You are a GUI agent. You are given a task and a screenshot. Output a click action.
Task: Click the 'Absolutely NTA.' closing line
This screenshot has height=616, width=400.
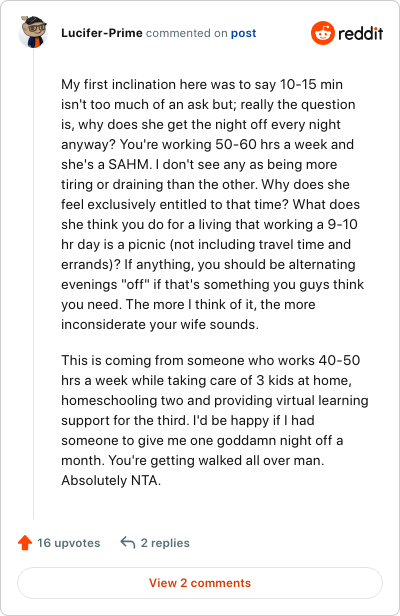[111, 480]
